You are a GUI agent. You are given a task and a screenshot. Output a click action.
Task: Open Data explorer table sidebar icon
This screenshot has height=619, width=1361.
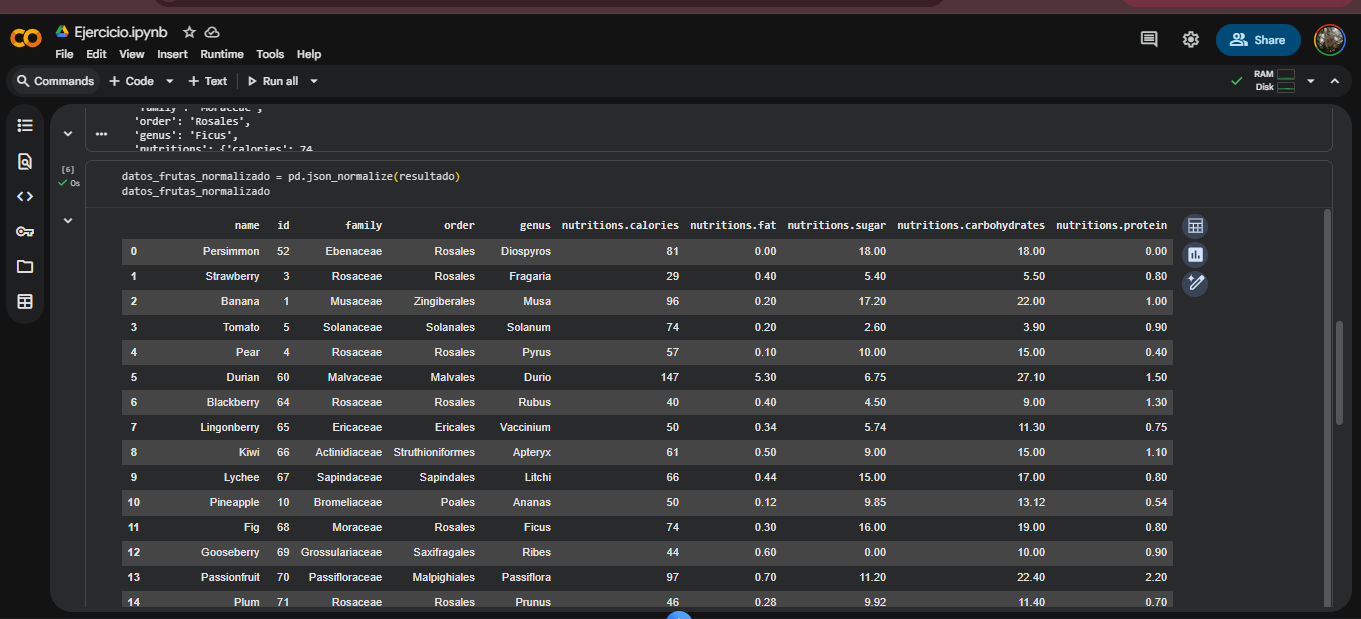(25, 301)
